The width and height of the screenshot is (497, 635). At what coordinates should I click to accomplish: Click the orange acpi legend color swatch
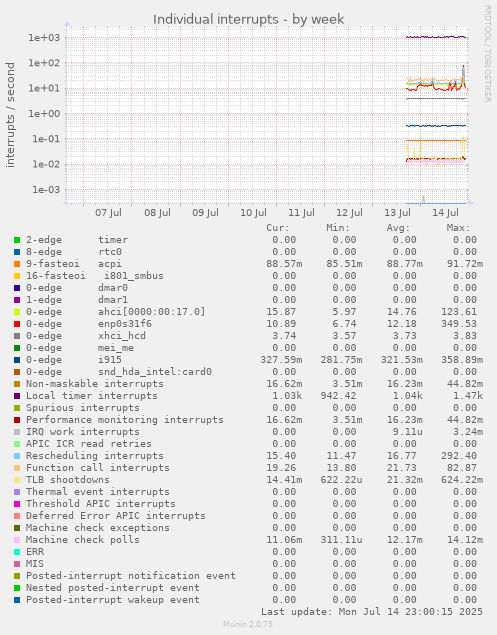(x=17, y=264)
